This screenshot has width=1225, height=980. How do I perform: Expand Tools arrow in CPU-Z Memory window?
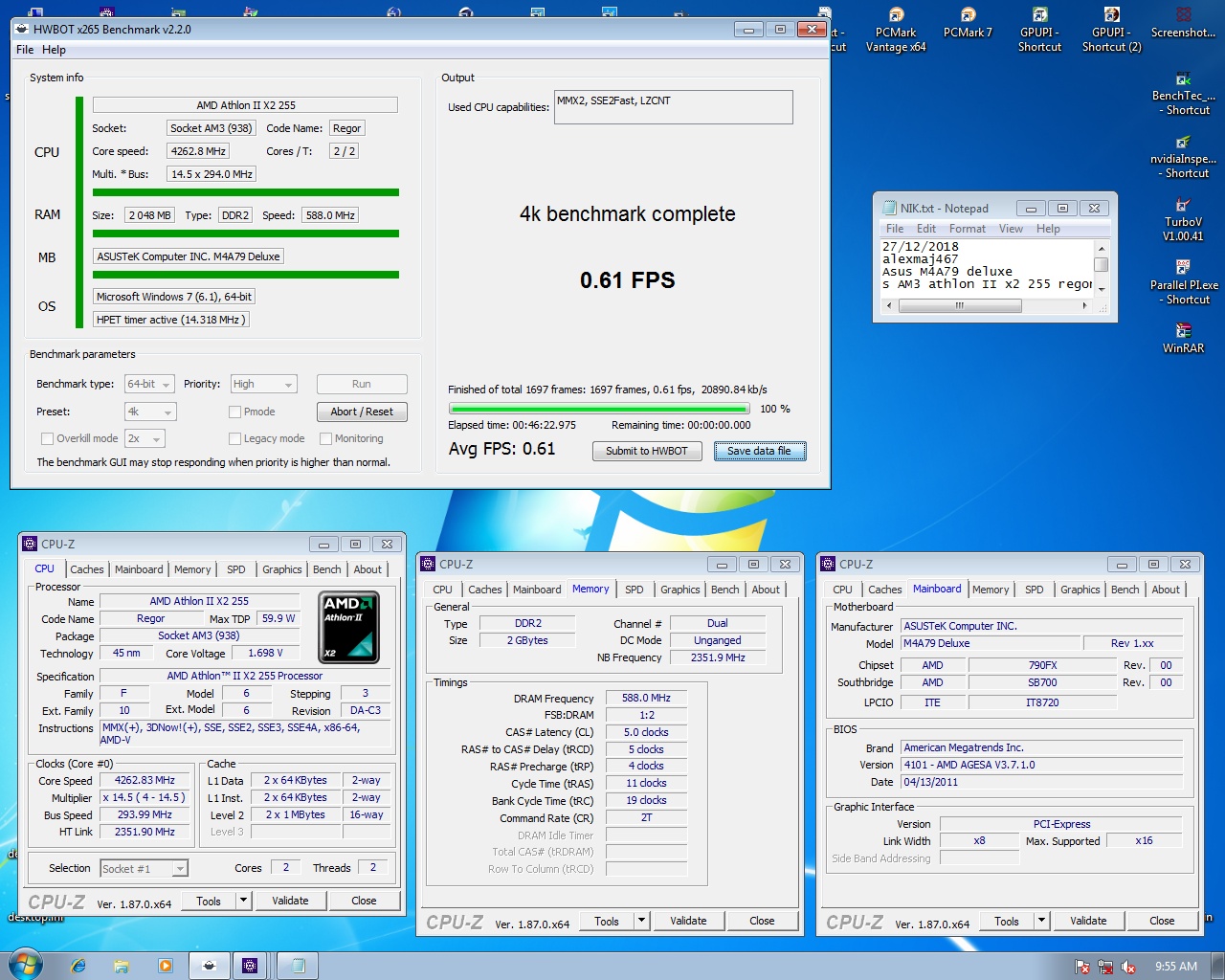click(641, 921)
